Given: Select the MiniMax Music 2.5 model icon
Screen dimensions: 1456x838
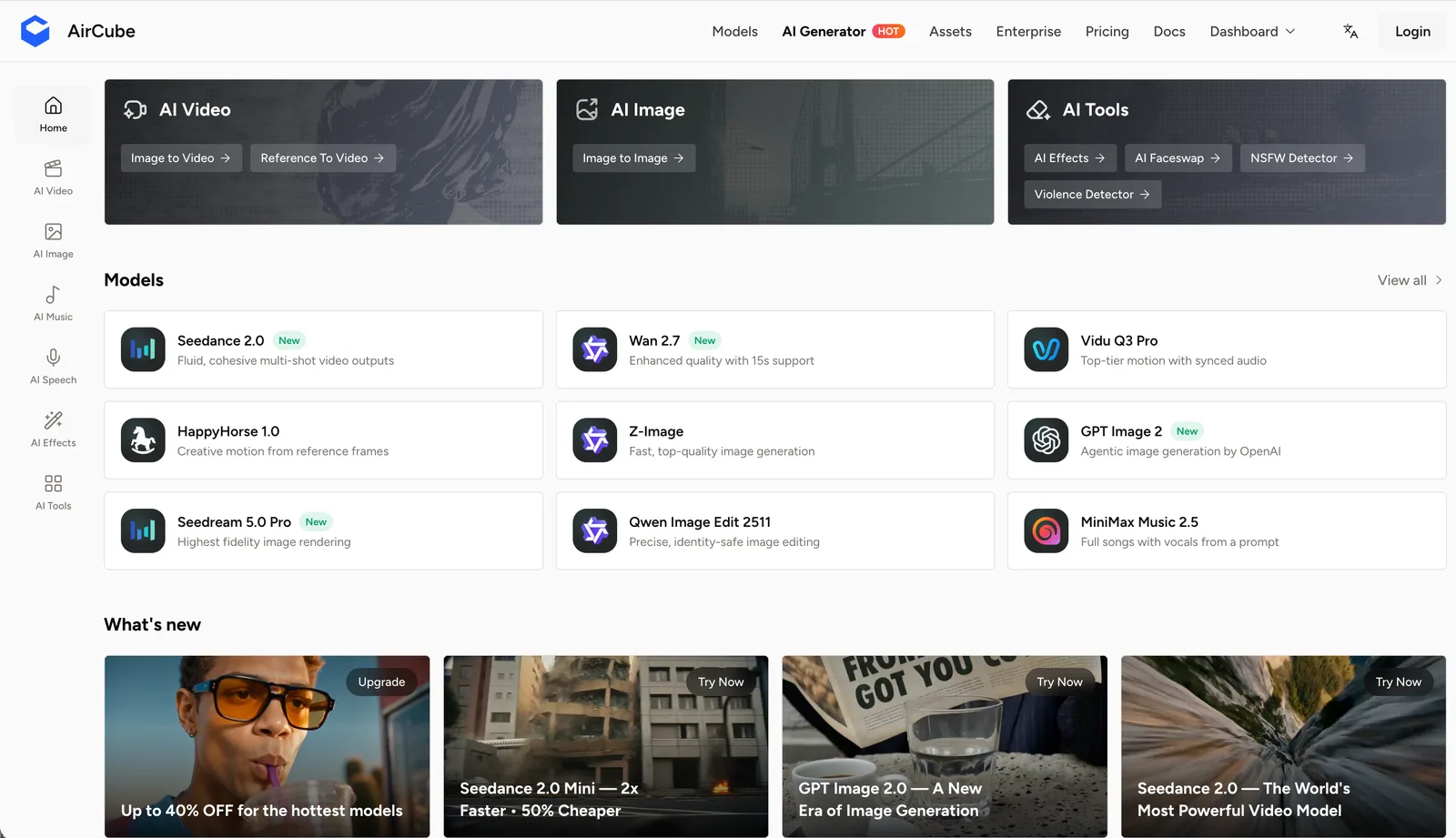Looking at the screenshot, I should tap(1046, 530).
